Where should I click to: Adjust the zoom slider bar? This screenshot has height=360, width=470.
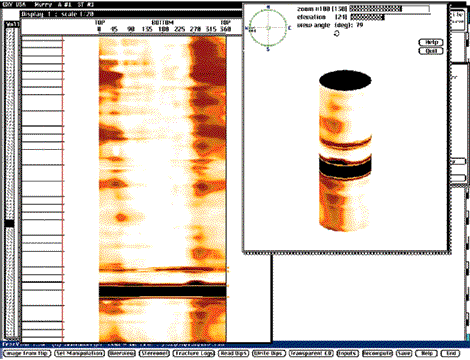(389, 9)
